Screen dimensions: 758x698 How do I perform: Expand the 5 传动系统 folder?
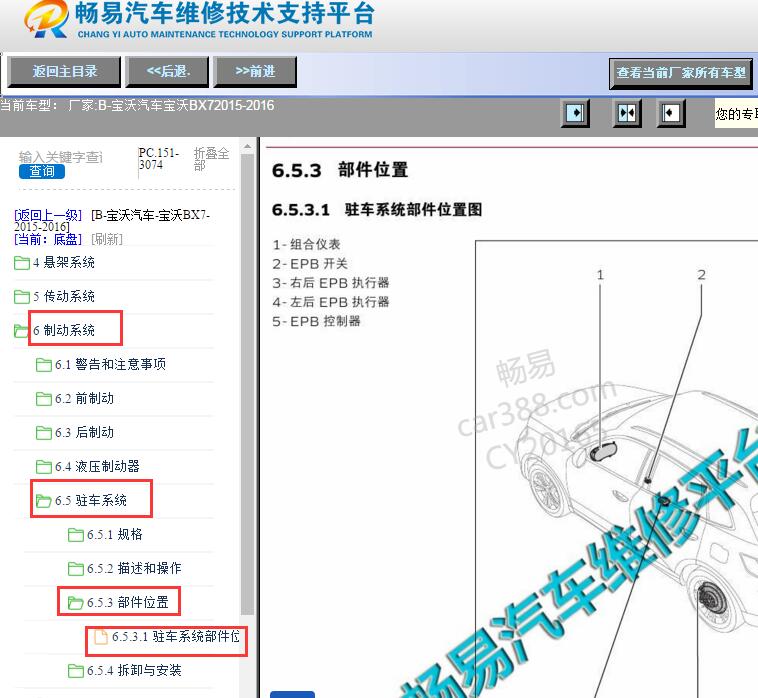pos(64,296)
